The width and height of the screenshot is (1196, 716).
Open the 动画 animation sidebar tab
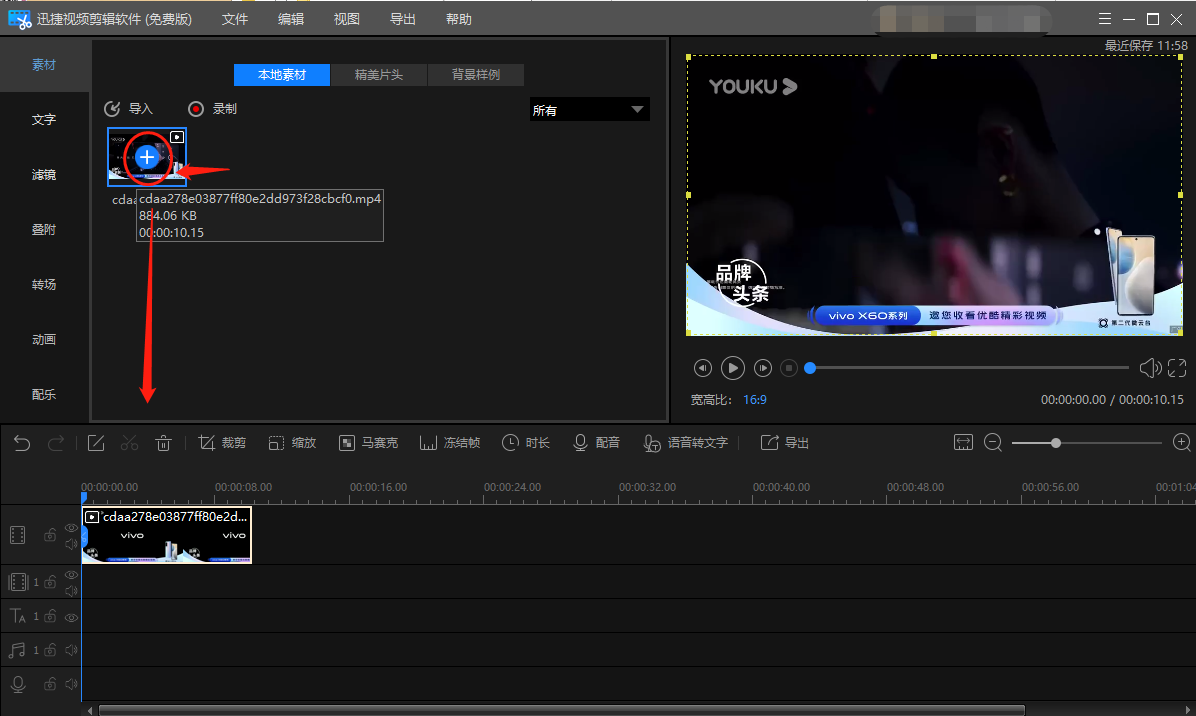(x=44, y=339)
